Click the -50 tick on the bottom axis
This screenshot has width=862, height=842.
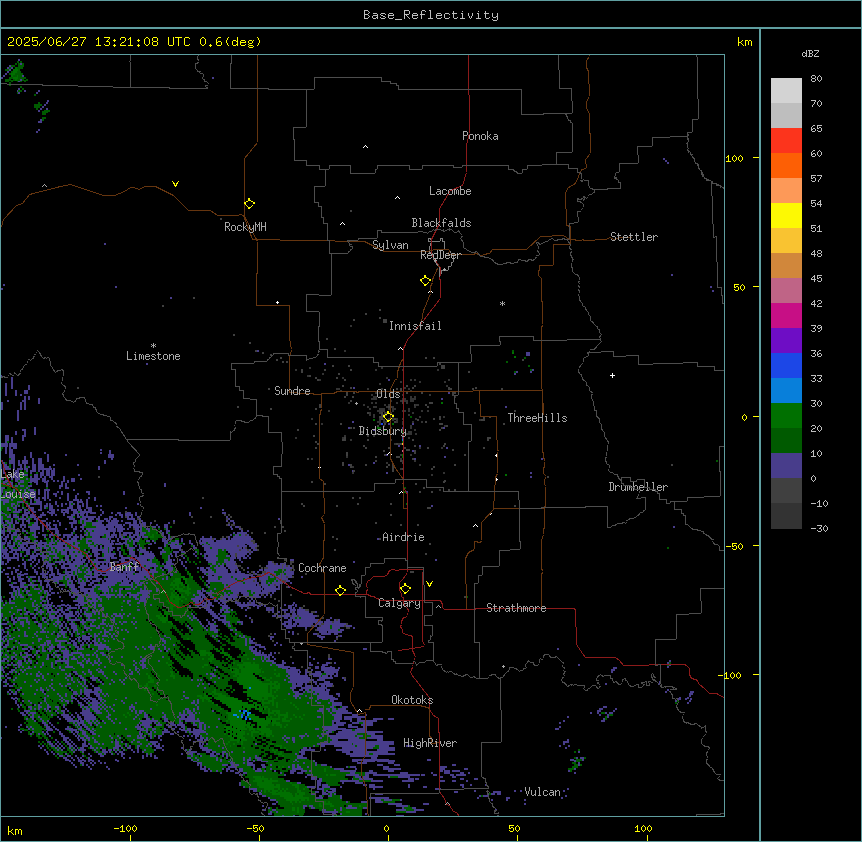click(255, 828)
